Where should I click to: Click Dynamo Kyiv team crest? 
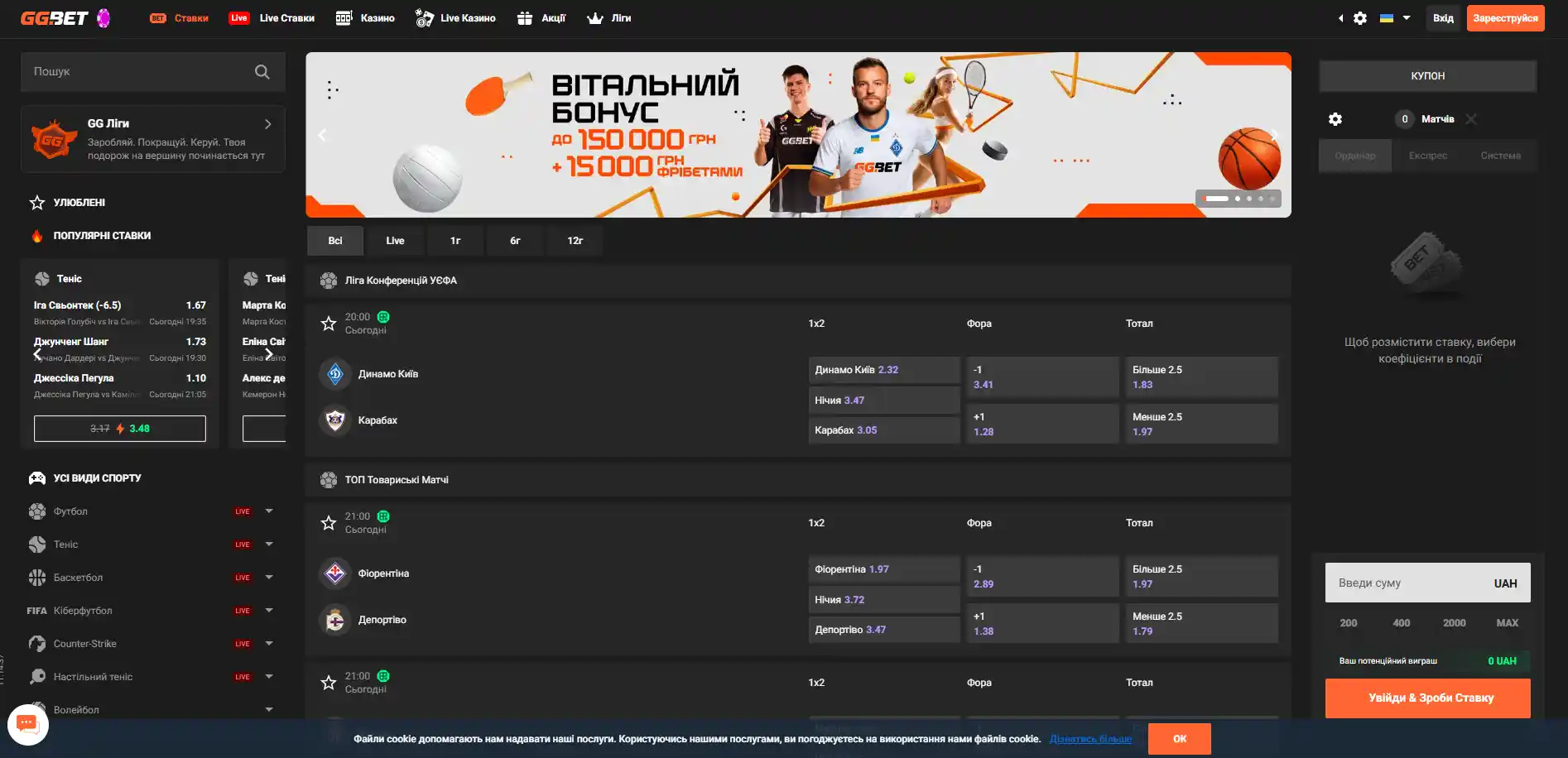point(335,374)
